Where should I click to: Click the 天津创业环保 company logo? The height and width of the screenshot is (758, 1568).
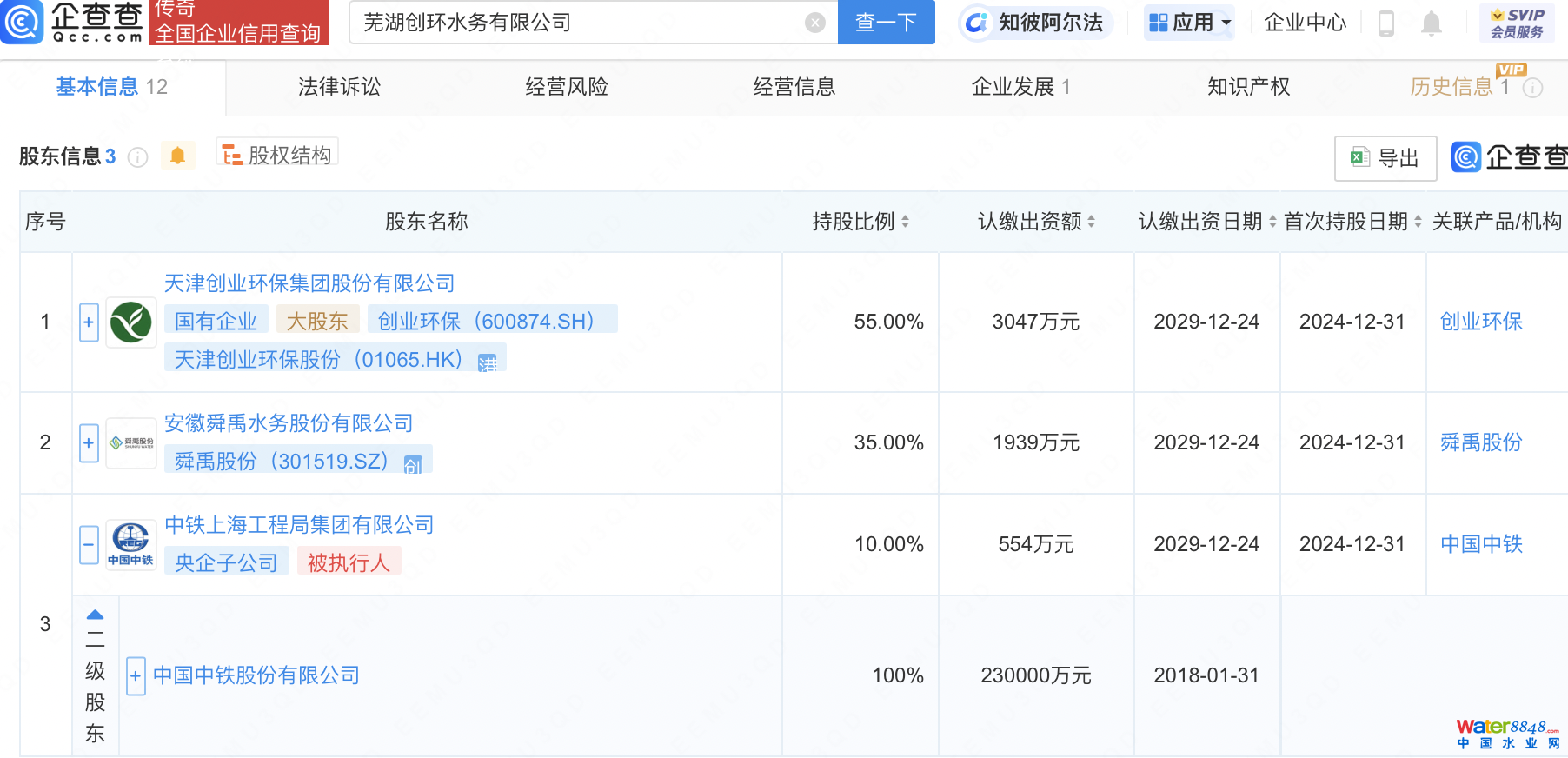point(131,322)
